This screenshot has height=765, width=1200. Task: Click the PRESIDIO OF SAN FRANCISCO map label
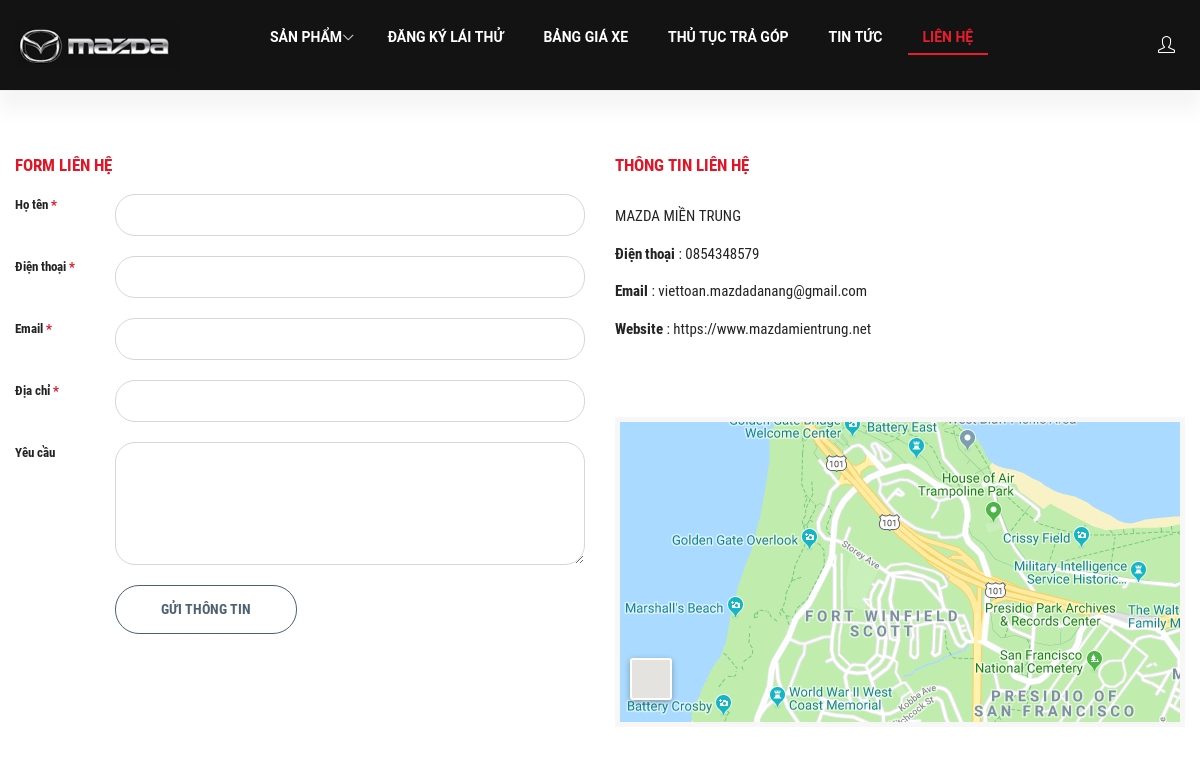(1055, 704)
